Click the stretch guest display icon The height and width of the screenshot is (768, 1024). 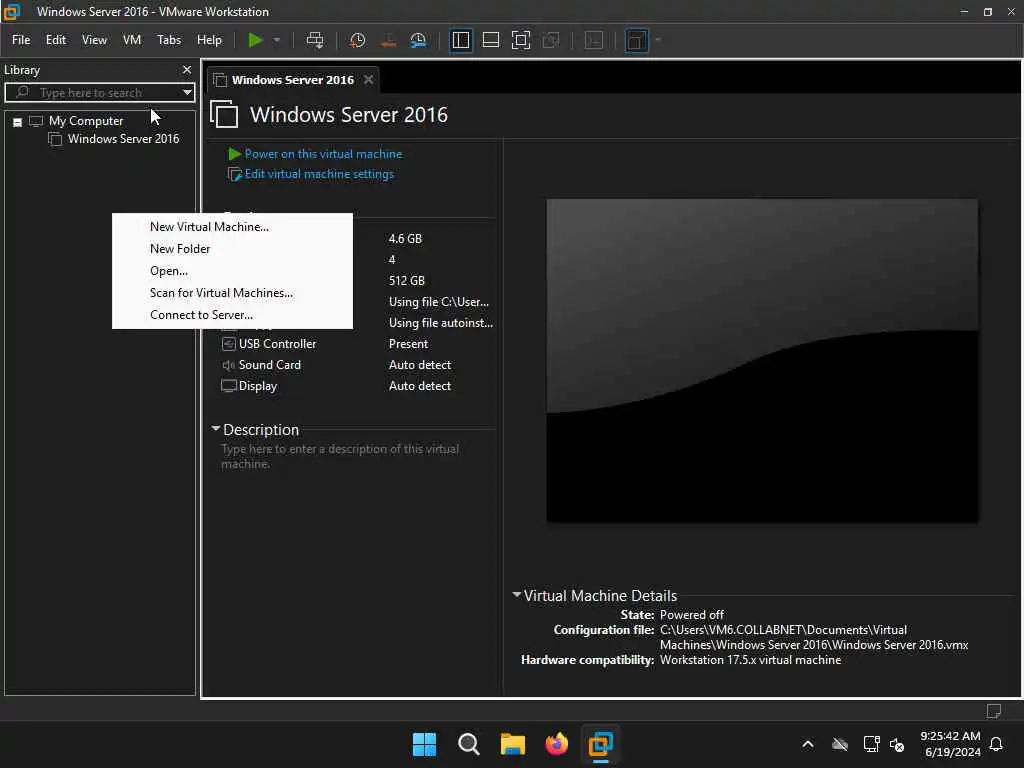coord(636,40)
